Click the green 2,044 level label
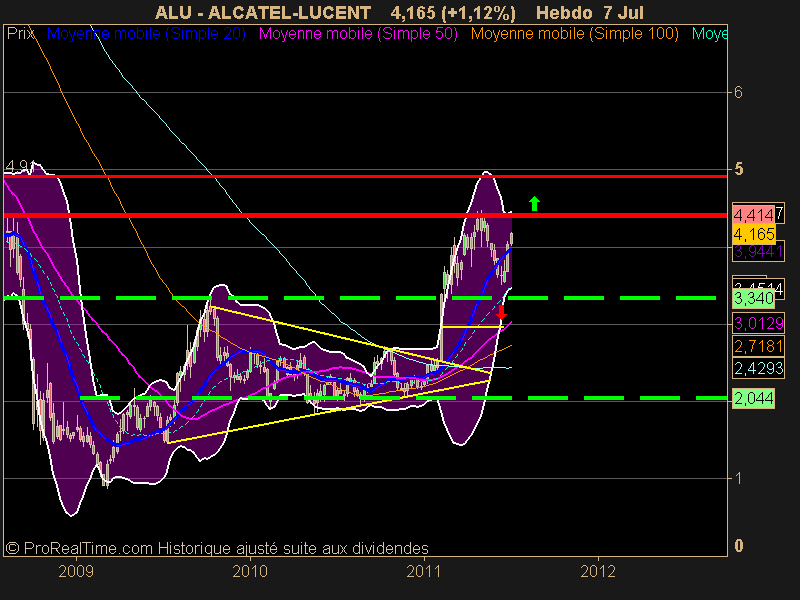Screen dimensions: 800x600 [754, 398]
